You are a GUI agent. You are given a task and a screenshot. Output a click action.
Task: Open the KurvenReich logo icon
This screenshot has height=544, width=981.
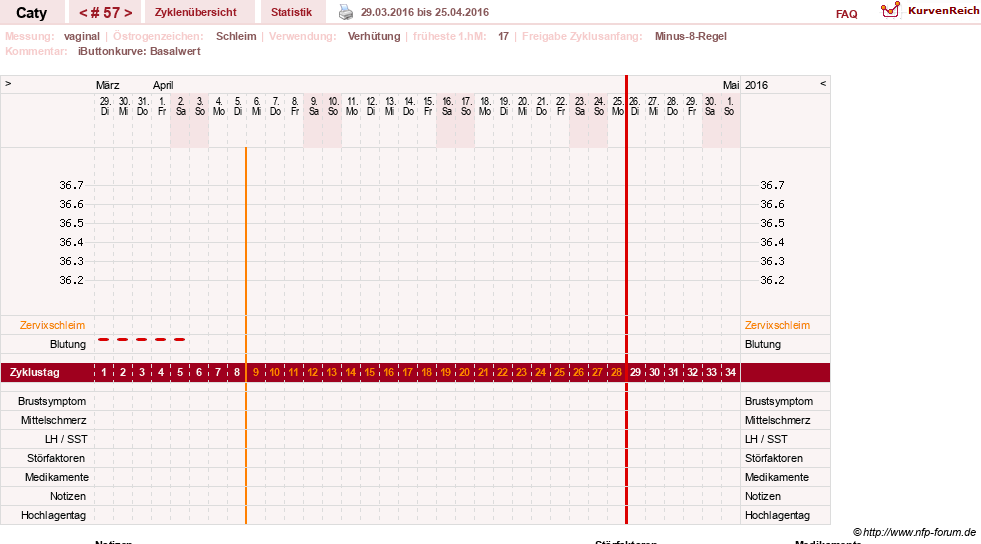pyautogui.click(x=890, y=10)
